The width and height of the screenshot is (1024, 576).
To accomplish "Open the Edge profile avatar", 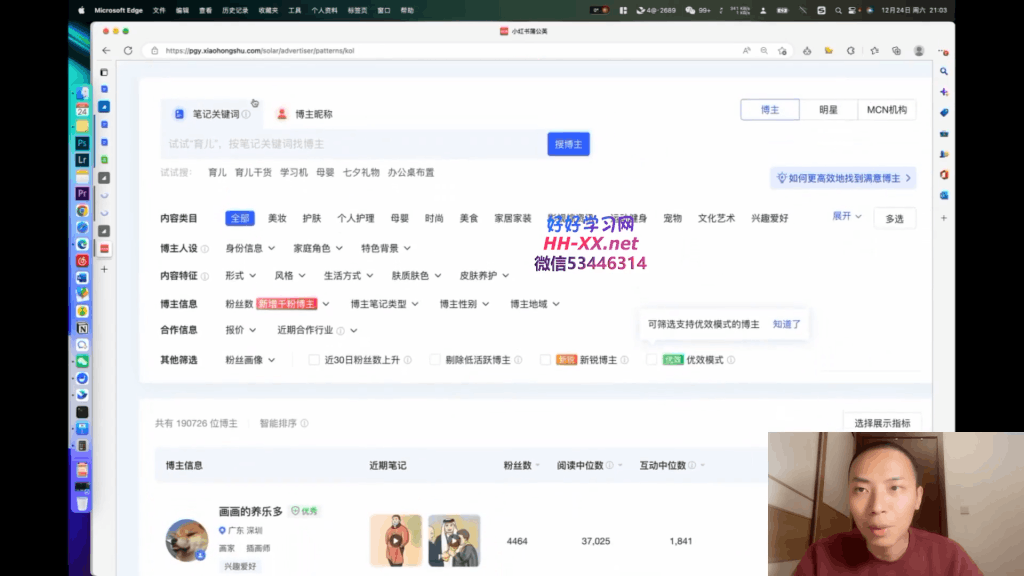I will pyautogui.click(x=919, y=50).
